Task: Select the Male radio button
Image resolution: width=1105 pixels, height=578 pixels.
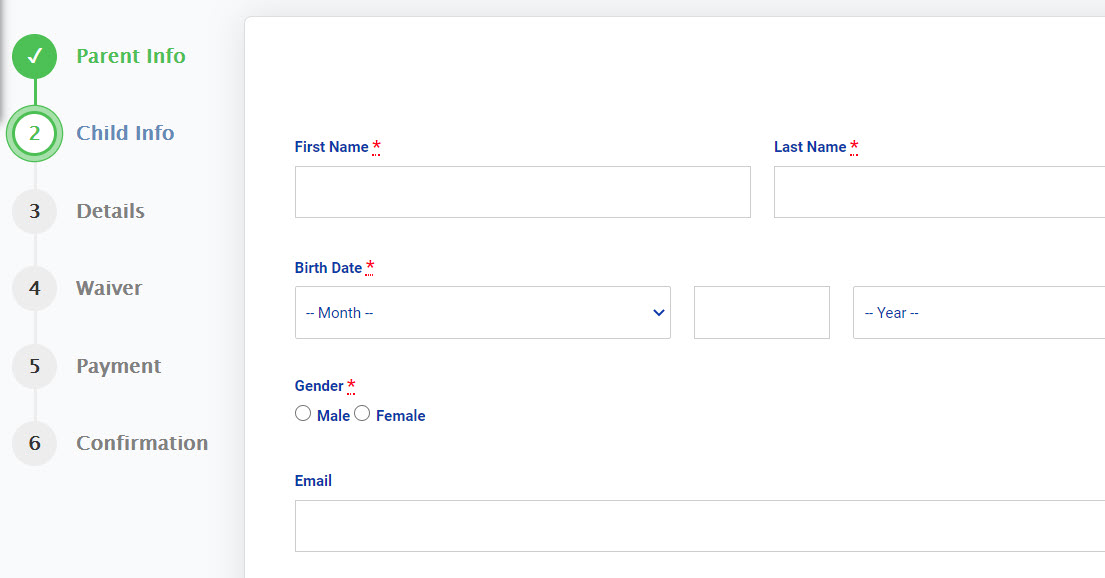Action: (303, 414)
